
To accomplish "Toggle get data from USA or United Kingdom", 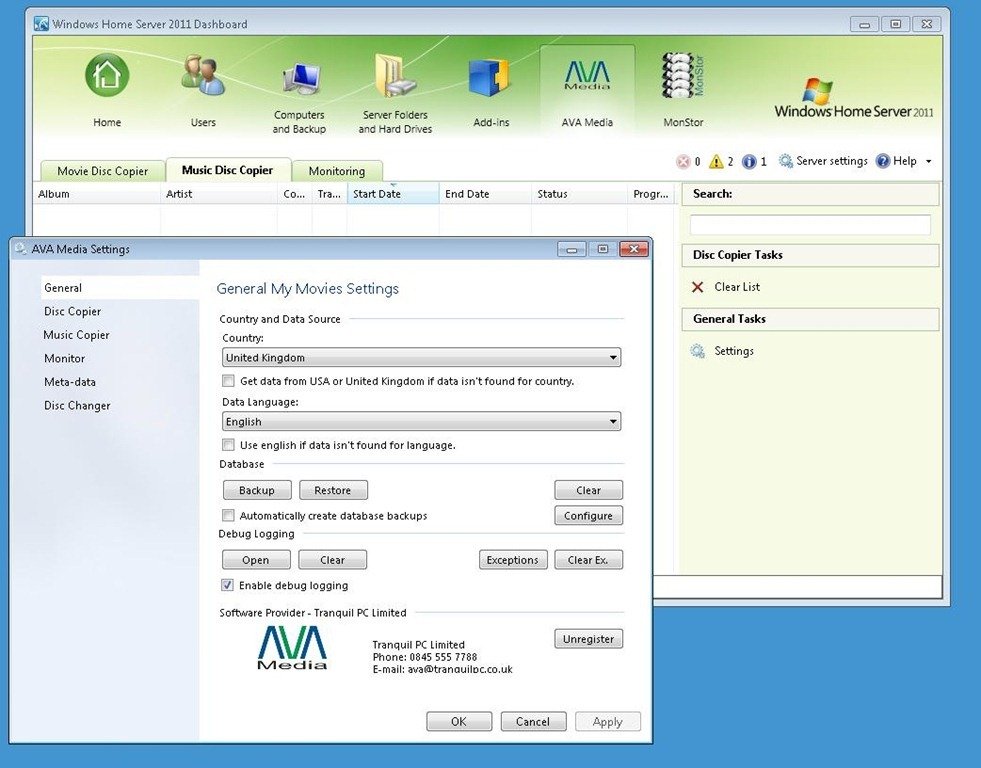I will tap(228, 381).
